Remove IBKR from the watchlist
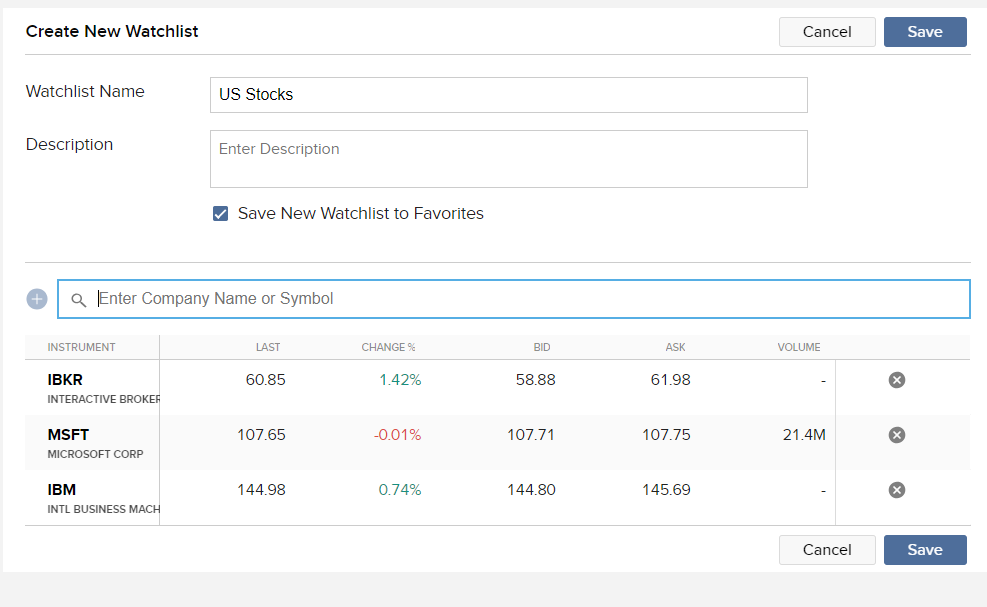This screenshot has height=607, width=987. coord(897,380)
